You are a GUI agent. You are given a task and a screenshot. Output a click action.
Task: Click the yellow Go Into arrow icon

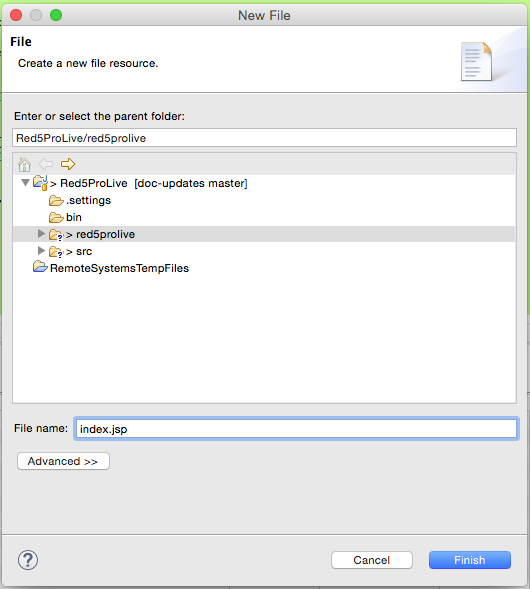[x=68, y=164]
